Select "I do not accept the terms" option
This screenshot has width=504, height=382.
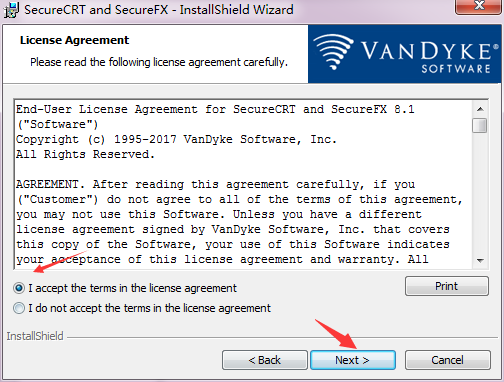pyautogui.click(x=19, y=308)
